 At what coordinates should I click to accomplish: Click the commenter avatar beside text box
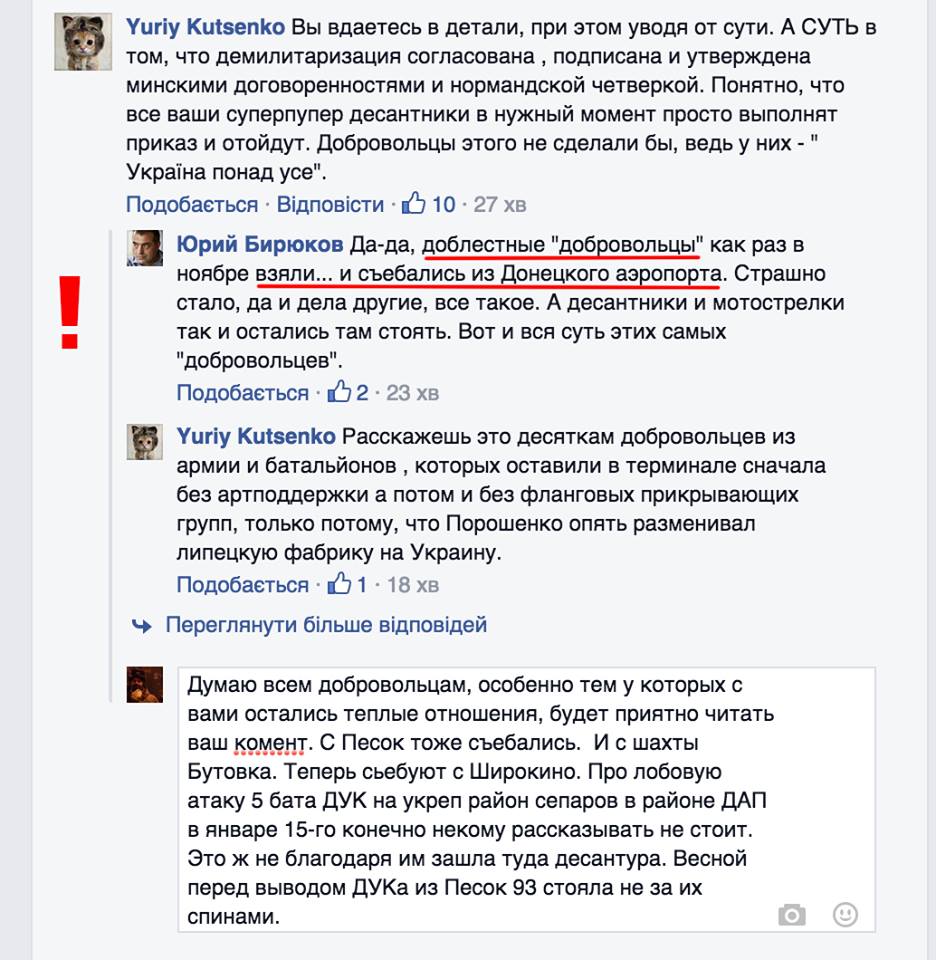[x=145, y=684]
